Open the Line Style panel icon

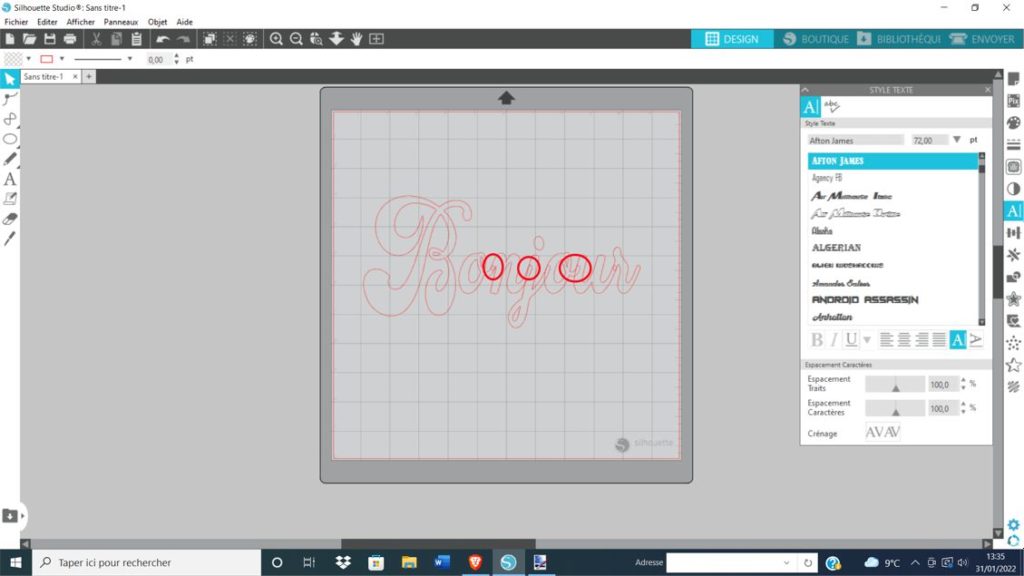click(1014, 145)
